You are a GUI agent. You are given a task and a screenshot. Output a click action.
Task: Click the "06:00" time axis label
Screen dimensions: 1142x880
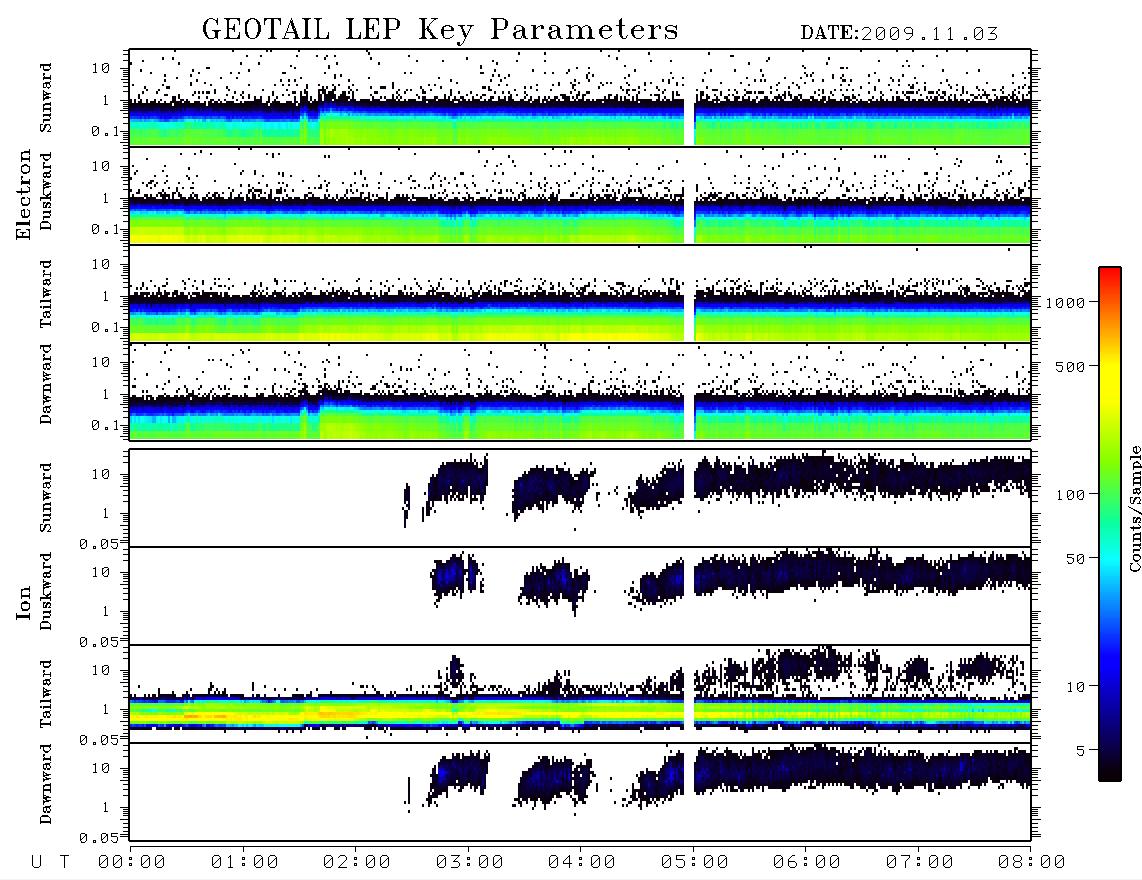click(807, 863)
